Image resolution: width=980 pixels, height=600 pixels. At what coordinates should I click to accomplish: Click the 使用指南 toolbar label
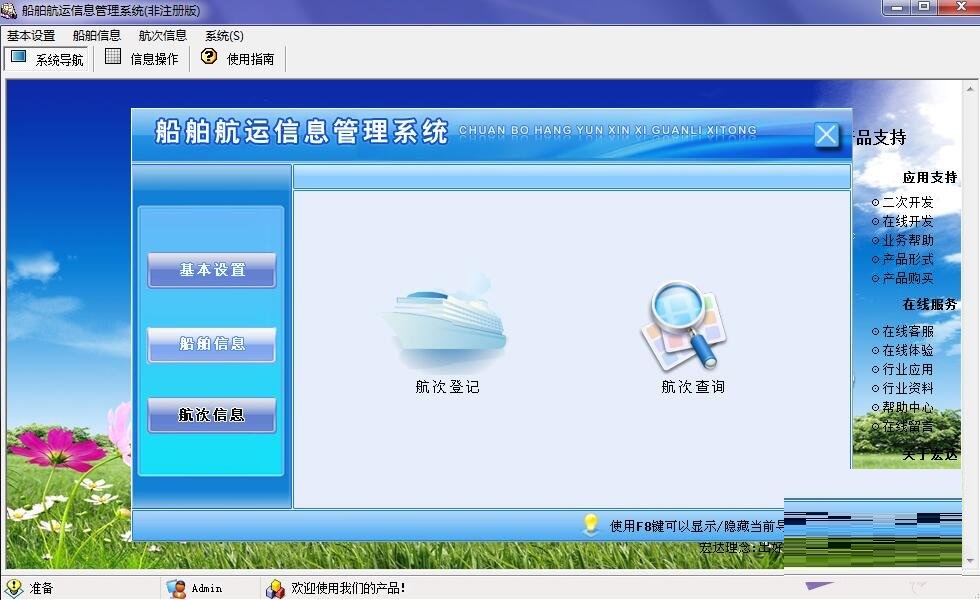pyautogui.click(x=251, y=59)
